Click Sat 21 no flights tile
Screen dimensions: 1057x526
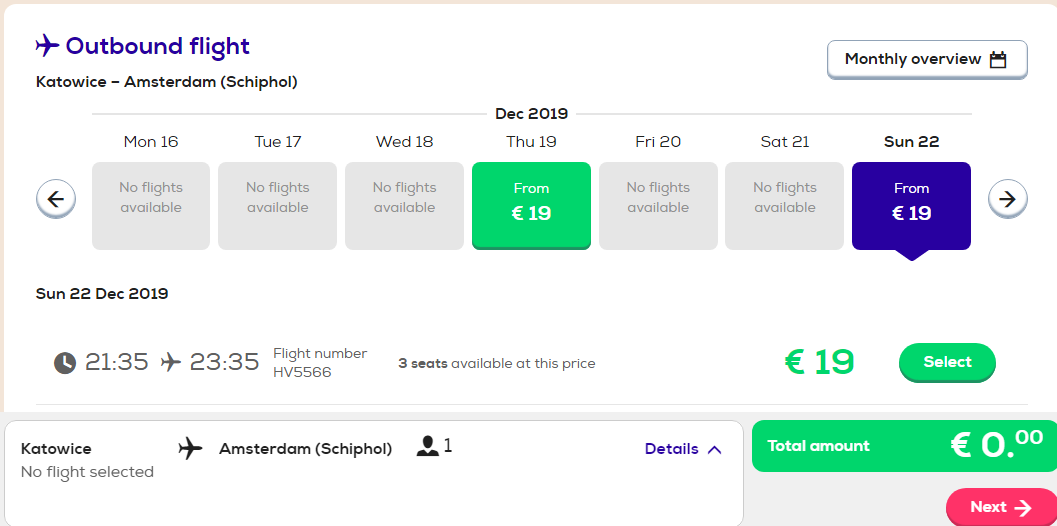click(x=785, y=206)
